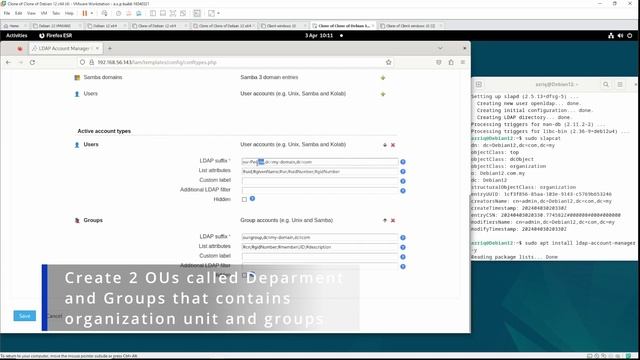
Task: Pause the VM in VMware toolbar
Action: 84,13
